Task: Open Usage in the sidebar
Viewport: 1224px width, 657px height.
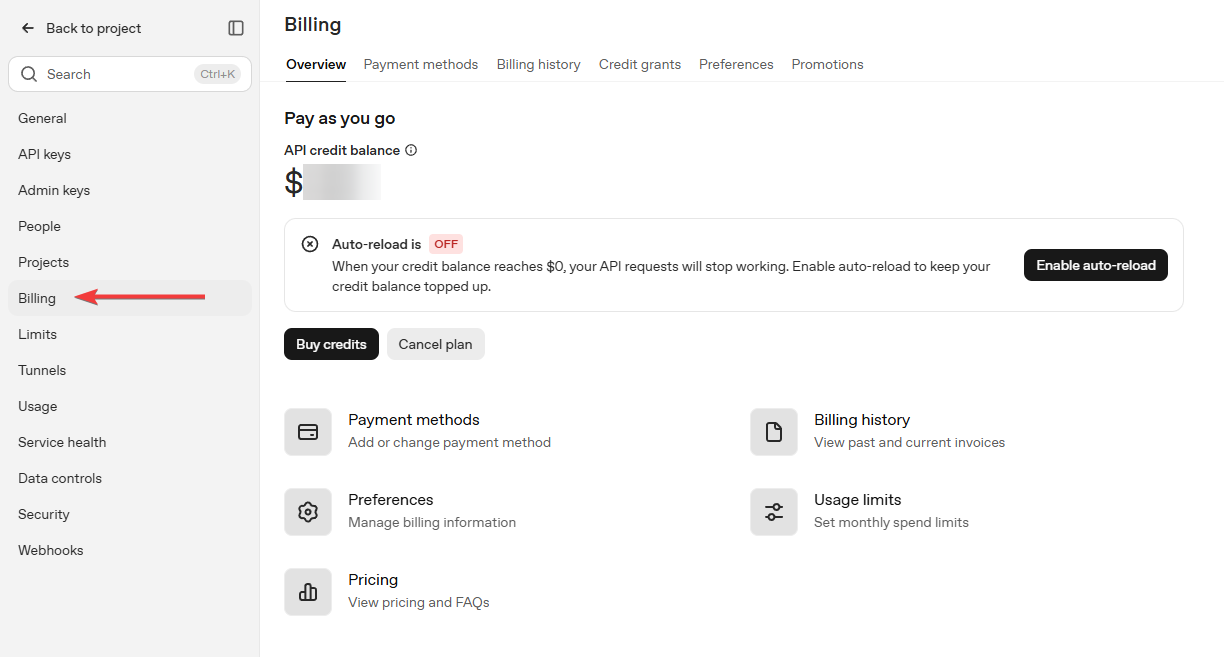Action: (130, 406)
